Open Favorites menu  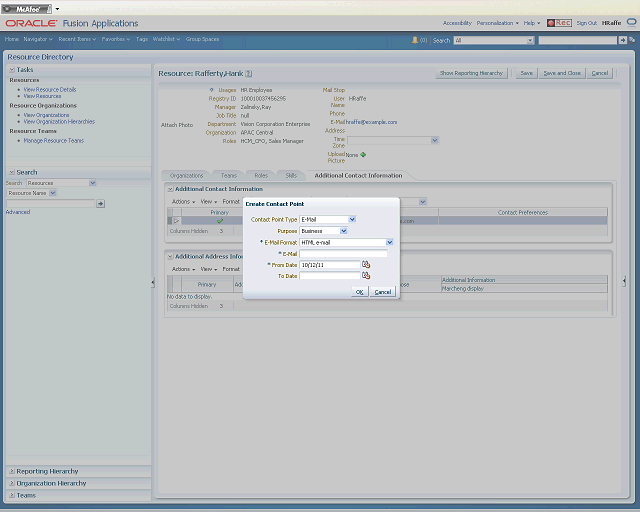point(116,39)
